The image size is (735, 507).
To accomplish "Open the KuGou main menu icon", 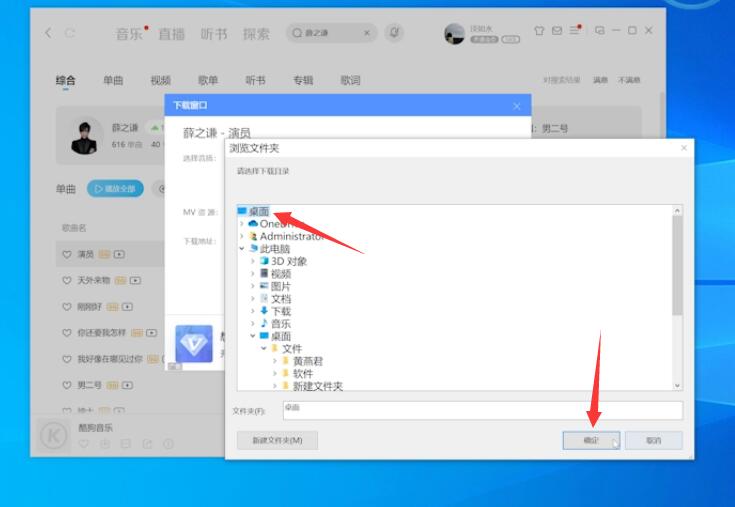I will pos(575,30).
